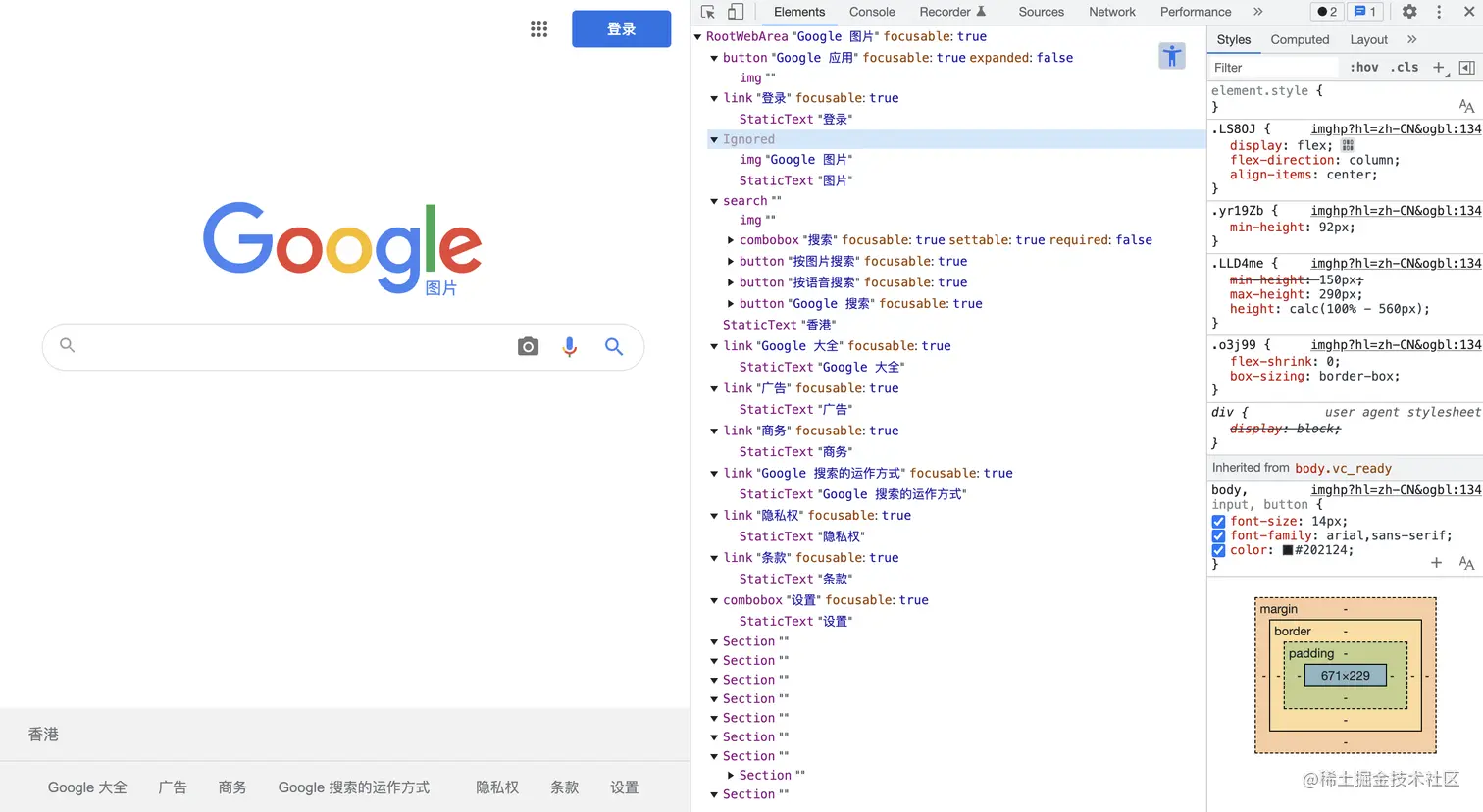Viewport: 1483px width, 812px height.
Task: Collapse the link Google 大全 node
Action: (714, 346)
